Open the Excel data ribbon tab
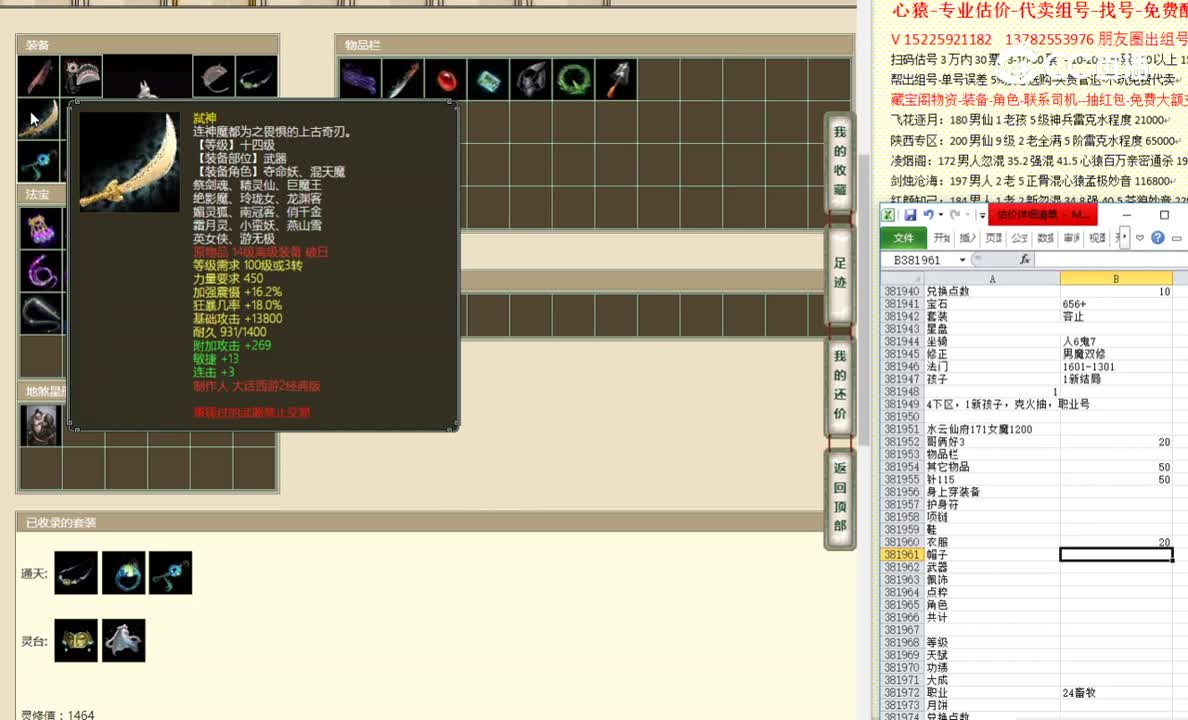Viewport: 1188px width, 720px height. (1046, 238)
